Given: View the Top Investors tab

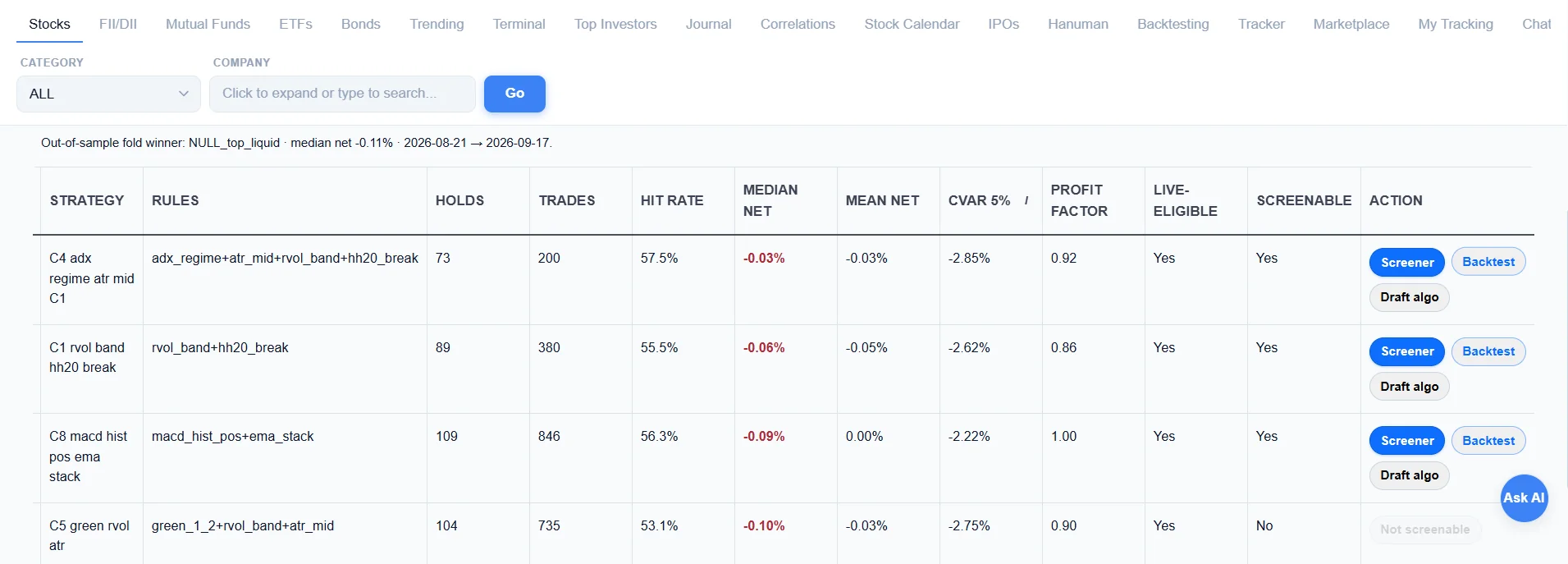Looking at the screenshot, I should pos(615,24).
